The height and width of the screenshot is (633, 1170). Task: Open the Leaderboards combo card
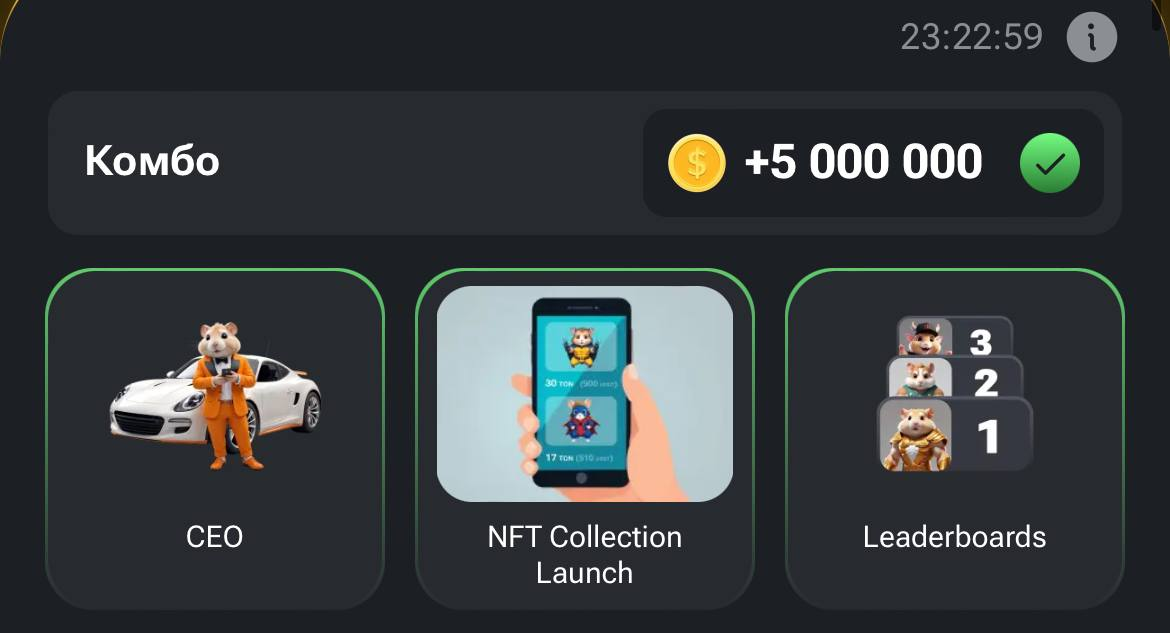coord(954,439)
